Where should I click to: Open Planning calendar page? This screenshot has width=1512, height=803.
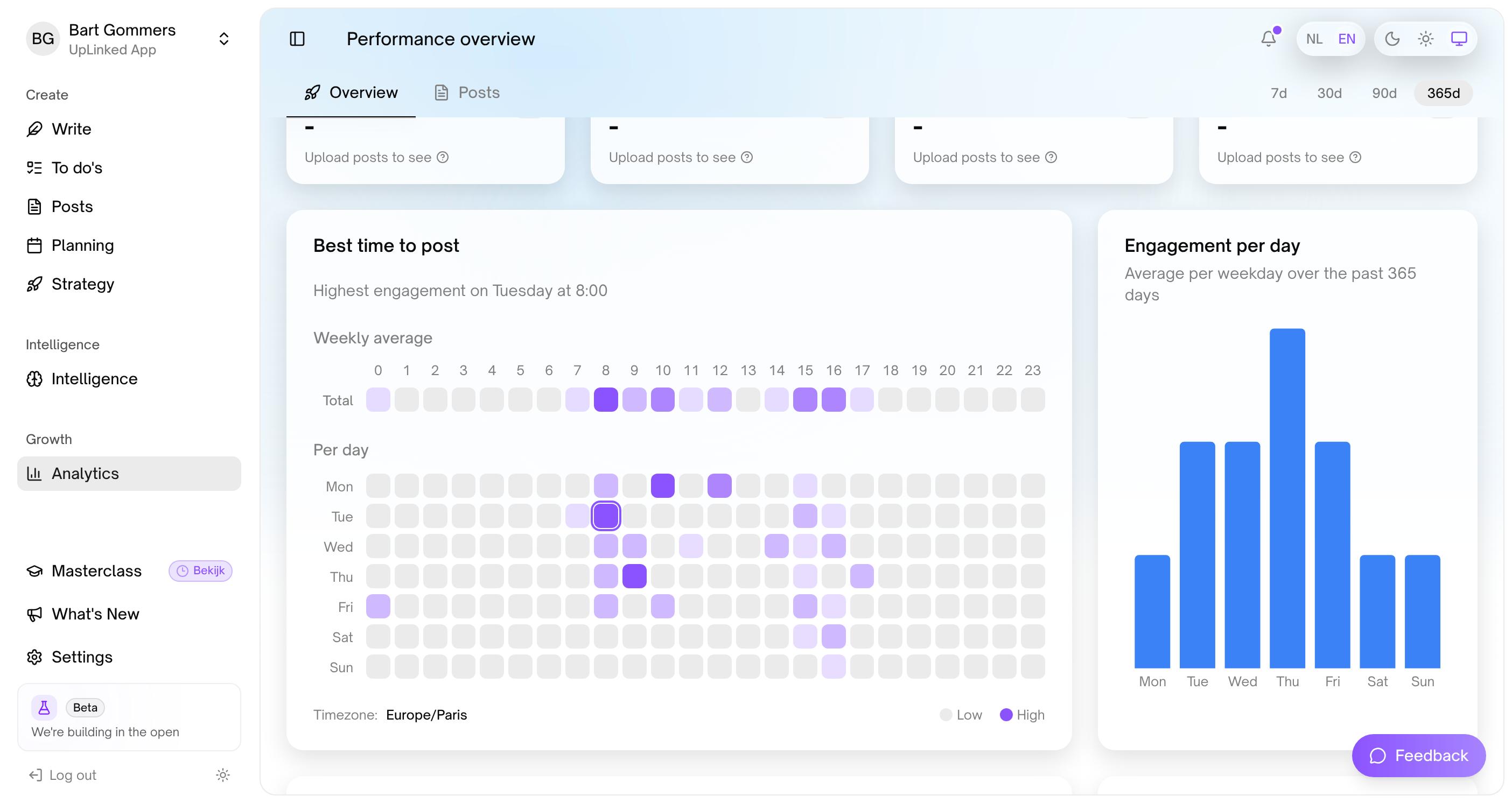tap(129, 245)
